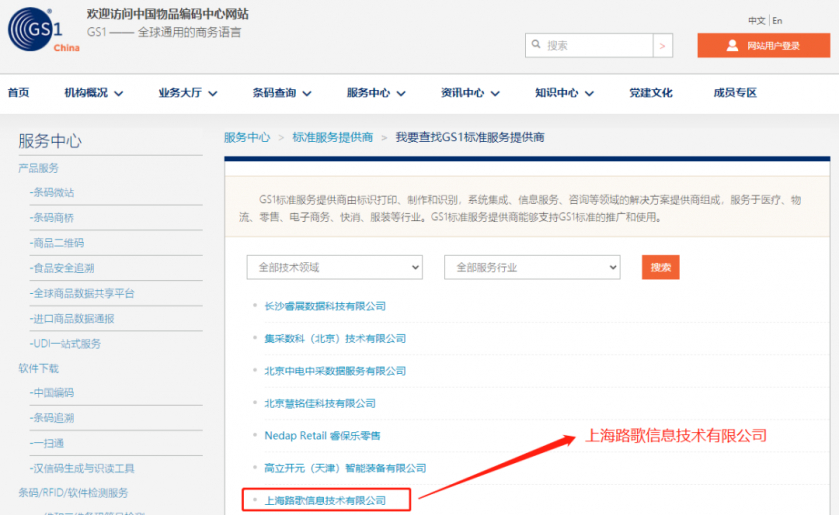Open 上海路歌信息技术有限公司 link
The width and height of the screenshot is (839, 515).
point(324,499)
